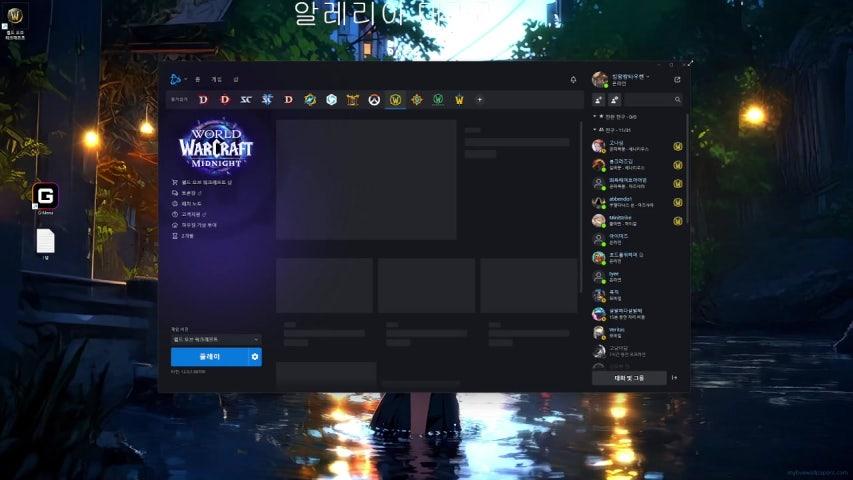The image size is (853, 480).
Task: Click the WoW icon beside MindStrike
Action: coord(678,221)
